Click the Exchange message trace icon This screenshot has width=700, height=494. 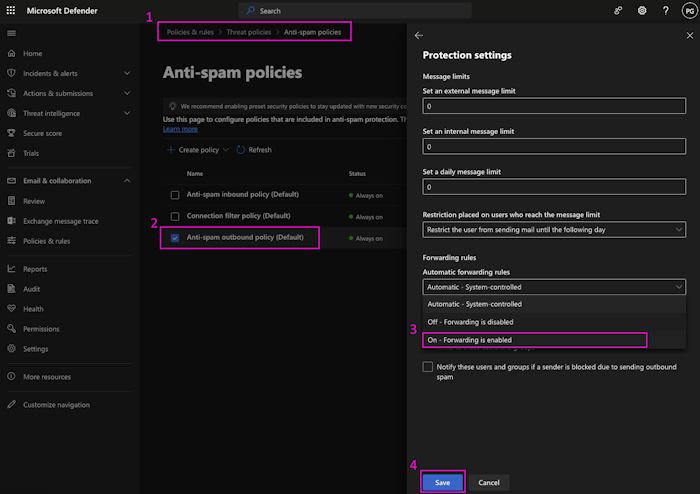pos(12,221)
